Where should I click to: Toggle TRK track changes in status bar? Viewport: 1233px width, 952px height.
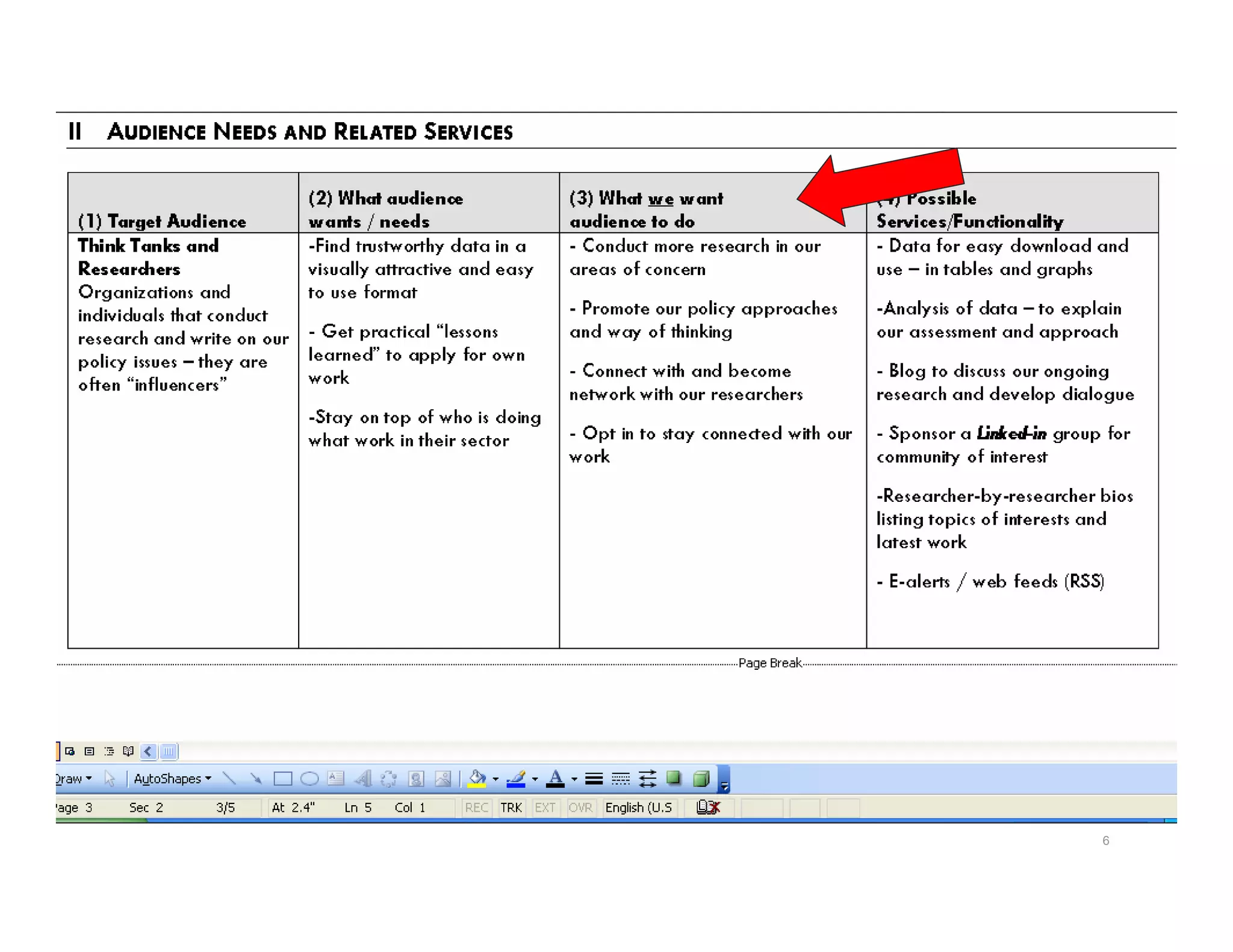[511, 808]
